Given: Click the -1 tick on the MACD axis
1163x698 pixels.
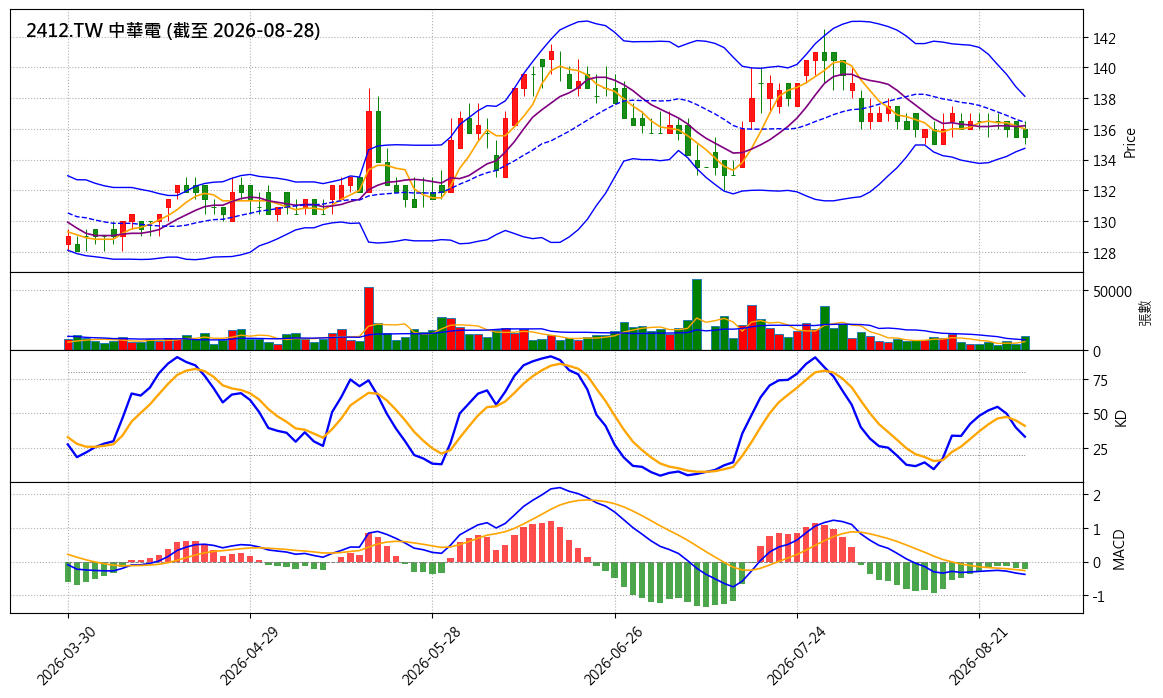Looking at the screenshot, I should (1097, 596).
